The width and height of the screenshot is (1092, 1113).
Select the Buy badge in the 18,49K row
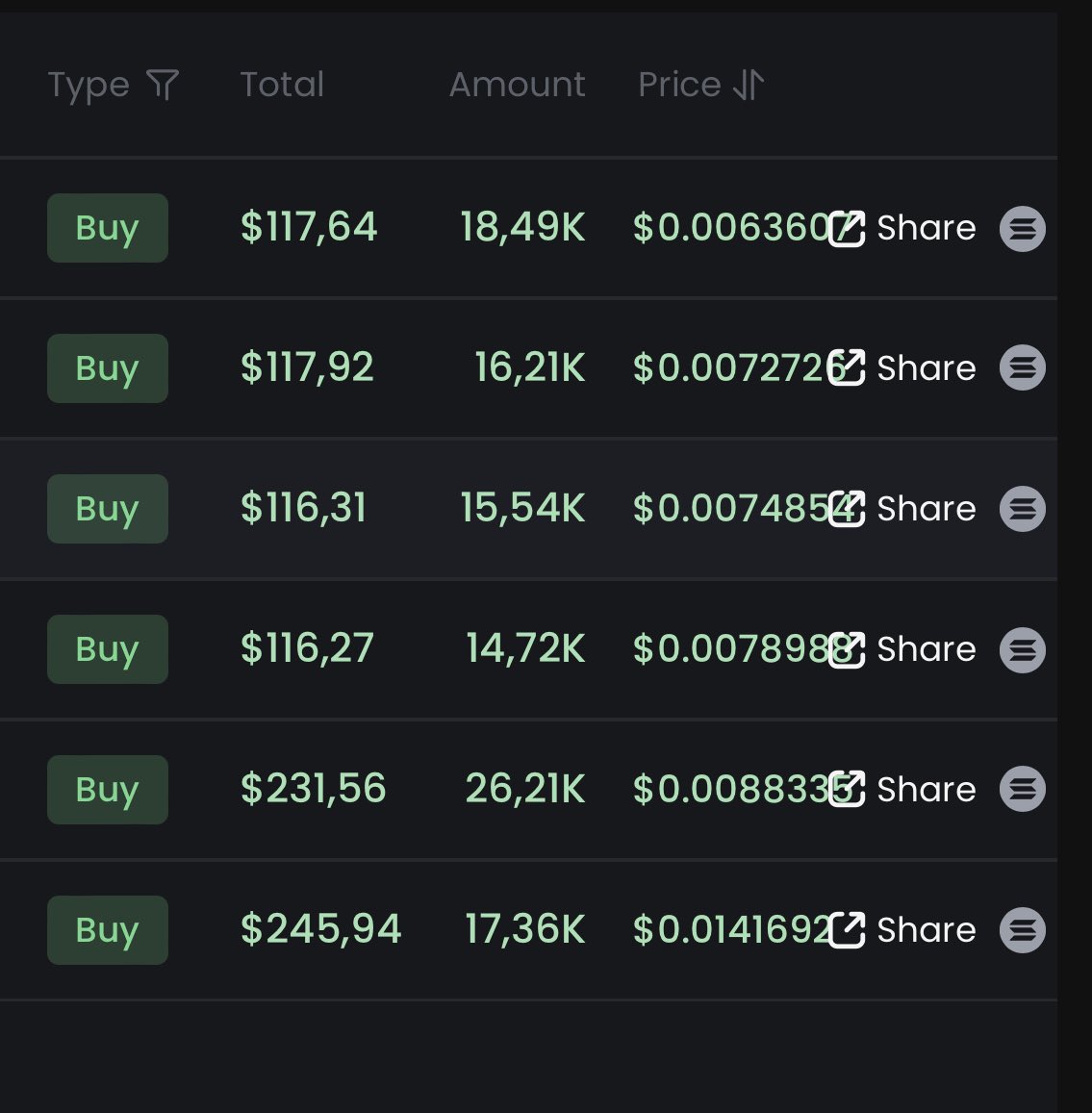107,228
